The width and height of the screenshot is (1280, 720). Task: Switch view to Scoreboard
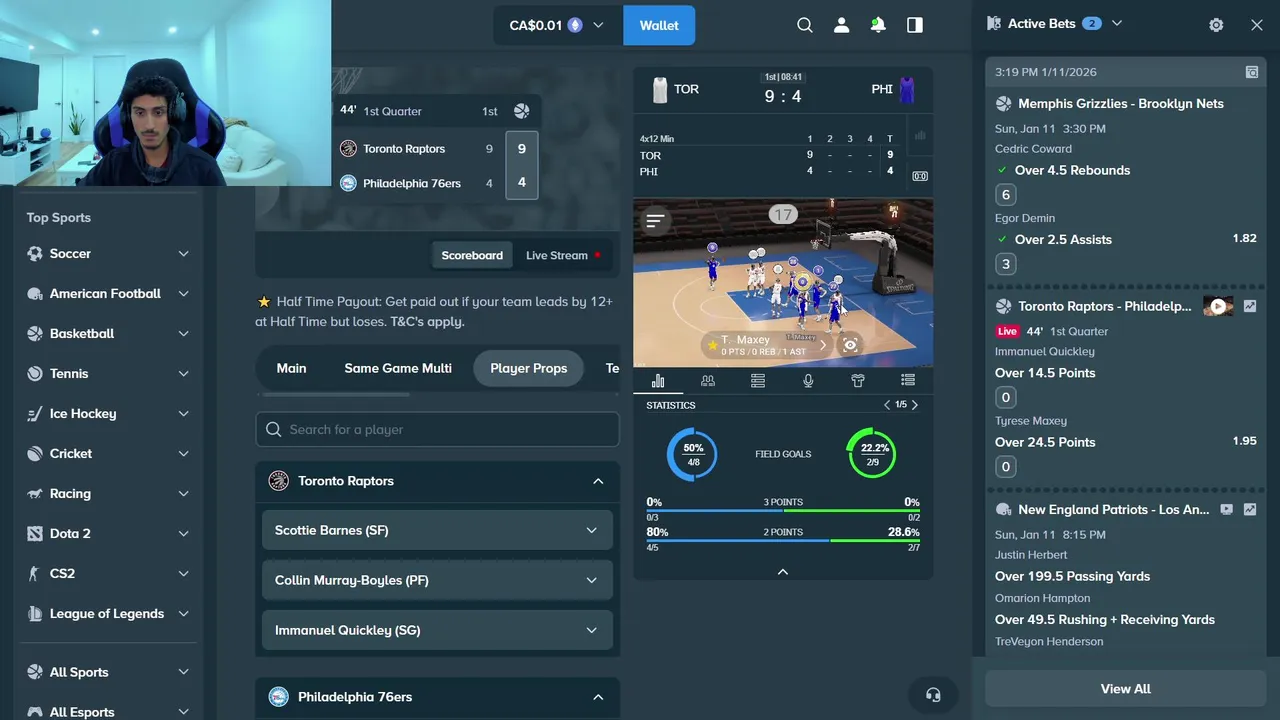tap(472, 255)
